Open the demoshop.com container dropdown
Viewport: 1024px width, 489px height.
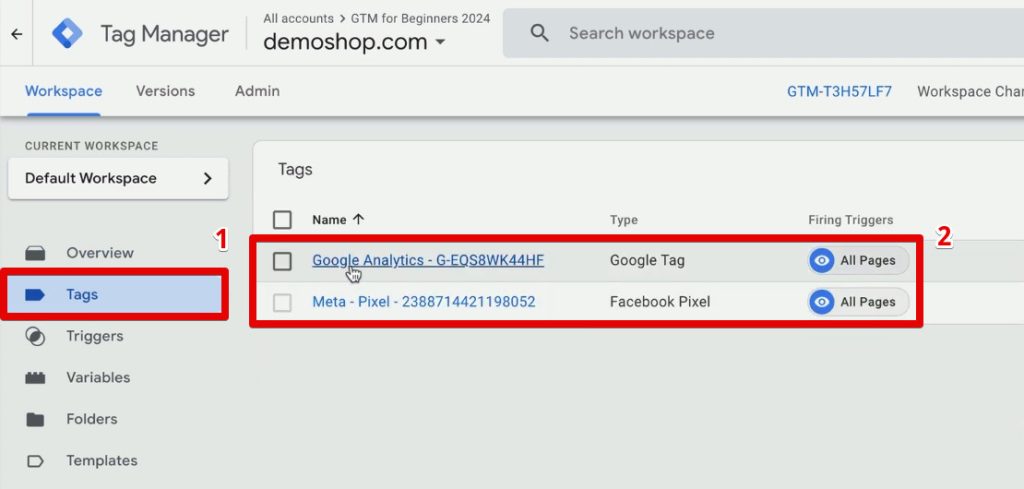pyautogui.click(x=355, y=42)
